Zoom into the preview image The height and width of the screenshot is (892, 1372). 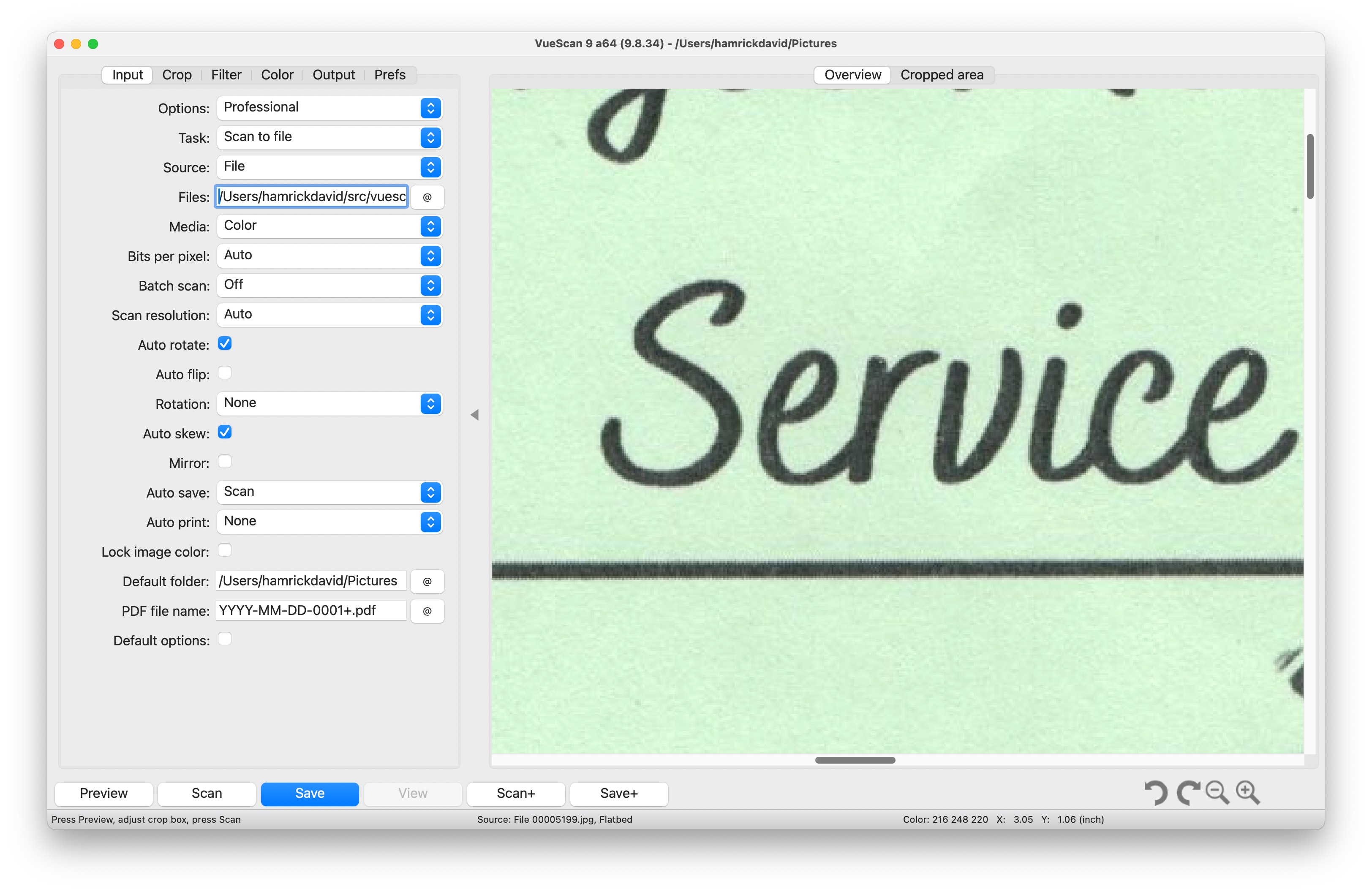1248,793
